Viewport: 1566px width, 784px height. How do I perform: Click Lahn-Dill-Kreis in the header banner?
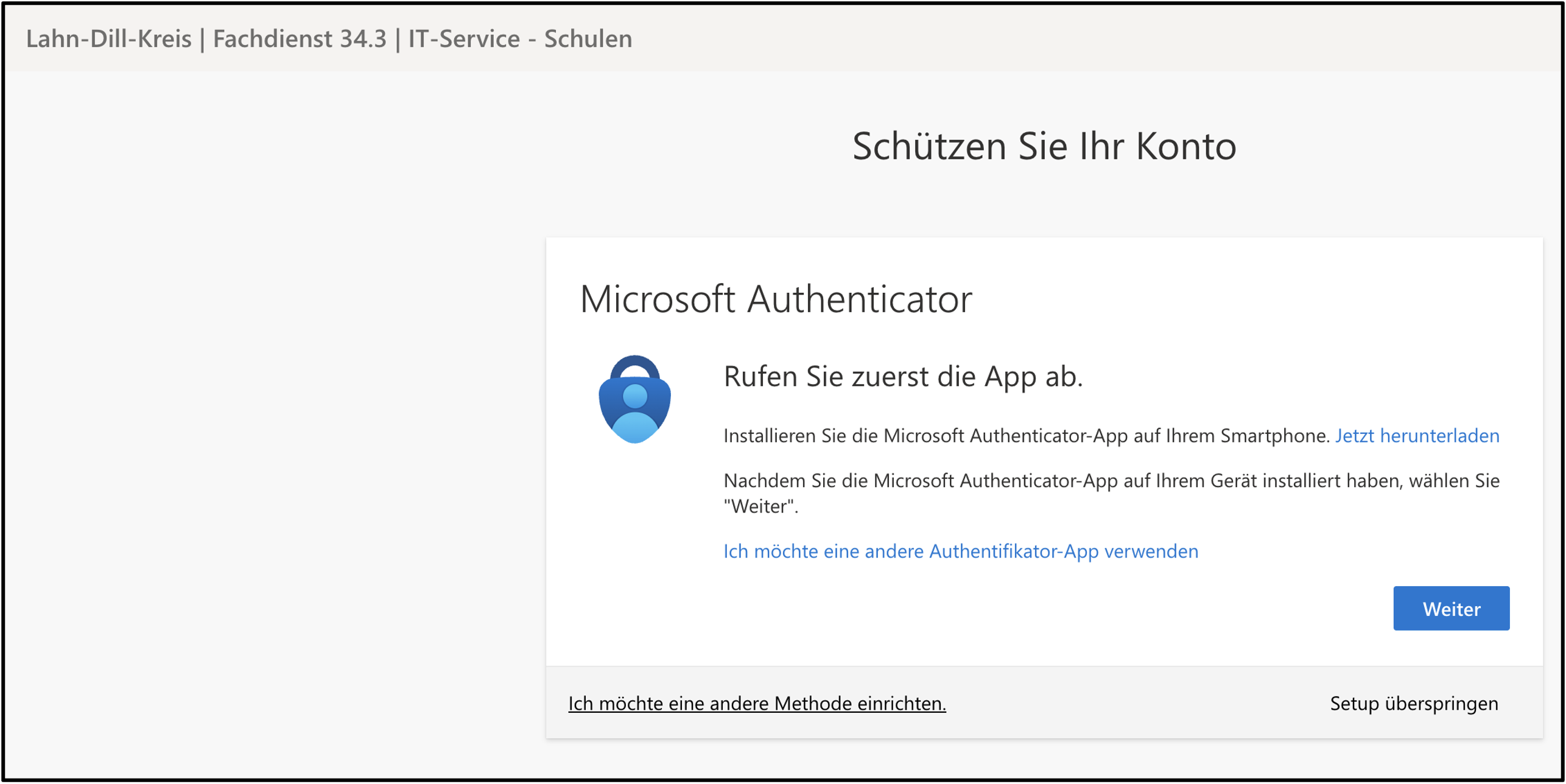(108, 39)
